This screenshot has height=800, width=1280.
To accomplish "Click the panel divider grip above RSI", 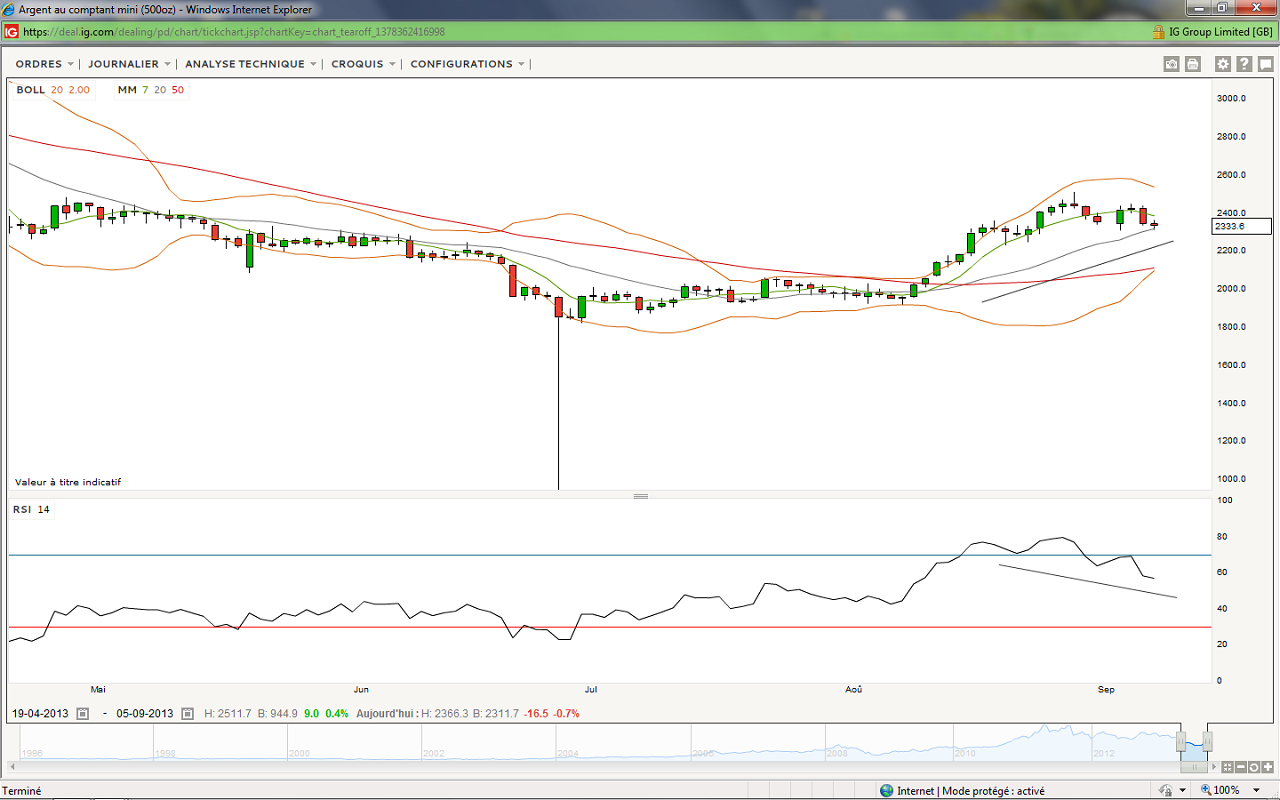I will (x=641, y=496).
